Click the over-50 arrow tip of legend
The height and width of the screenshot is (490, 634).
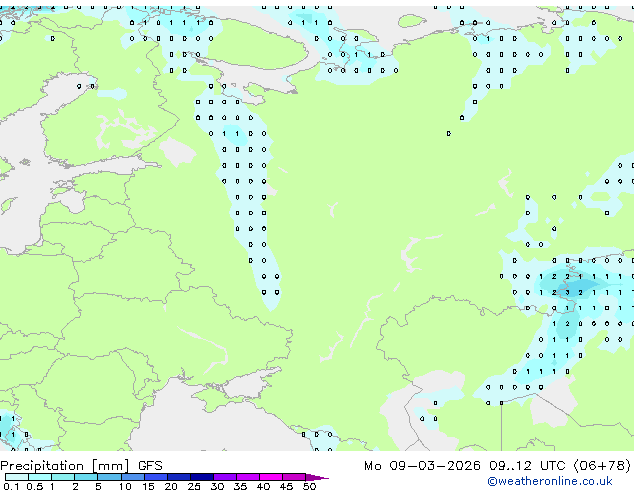pos(317,477)
